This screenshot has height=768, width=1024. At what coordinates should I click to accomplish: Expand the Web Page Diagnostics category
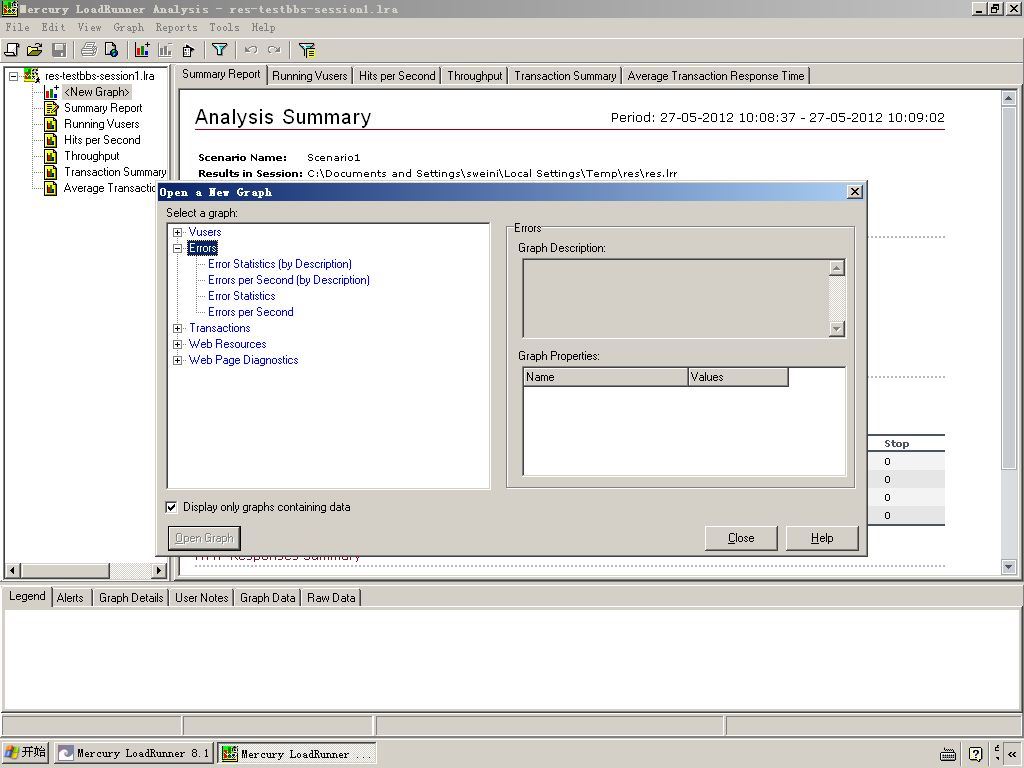pos(178,360)
